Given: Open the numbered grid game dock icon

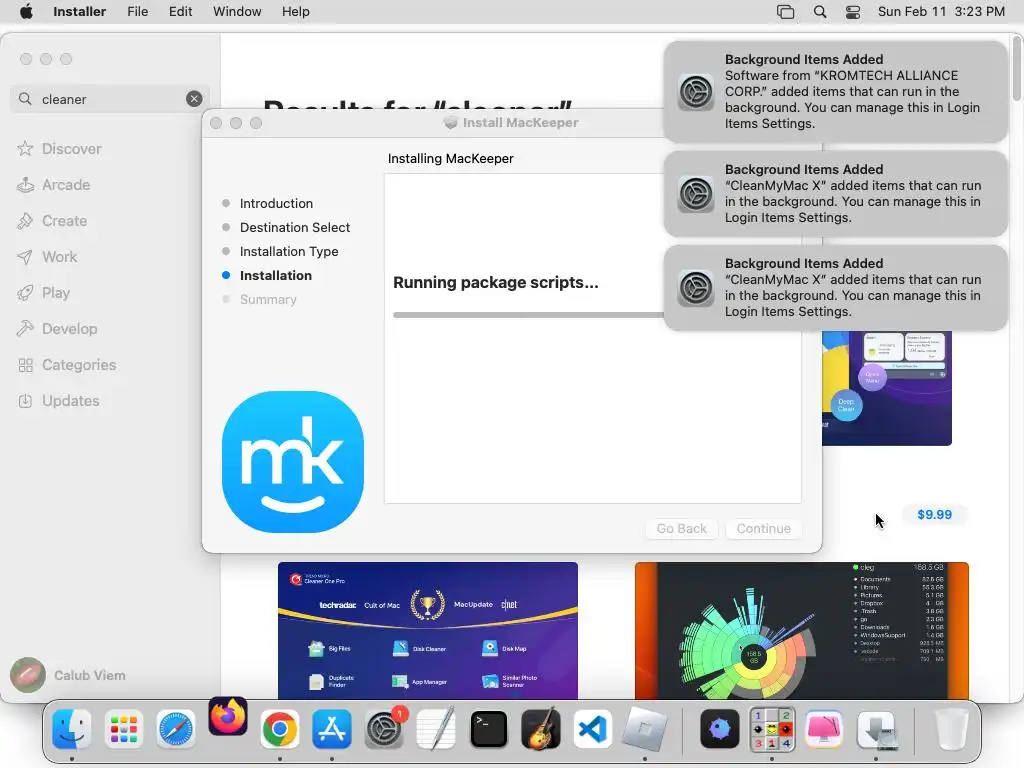Looking at the screenshot, I should pos(772,729).
